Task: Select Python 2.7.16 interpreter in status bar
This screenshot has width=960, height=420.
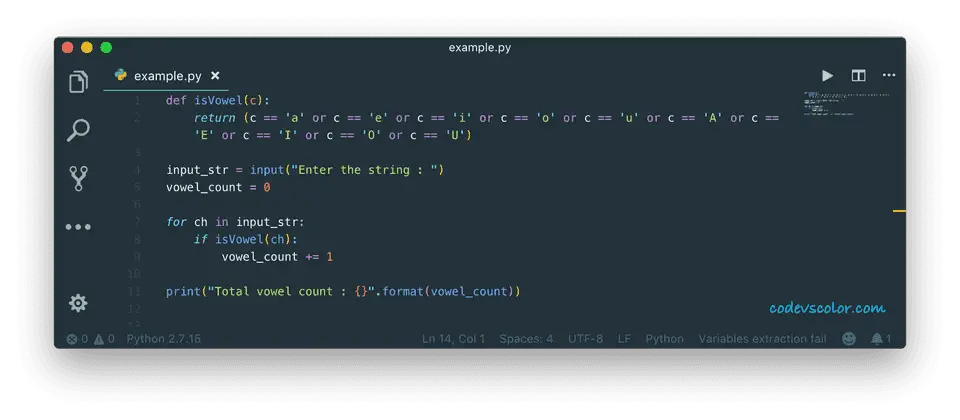Action: 163,339
